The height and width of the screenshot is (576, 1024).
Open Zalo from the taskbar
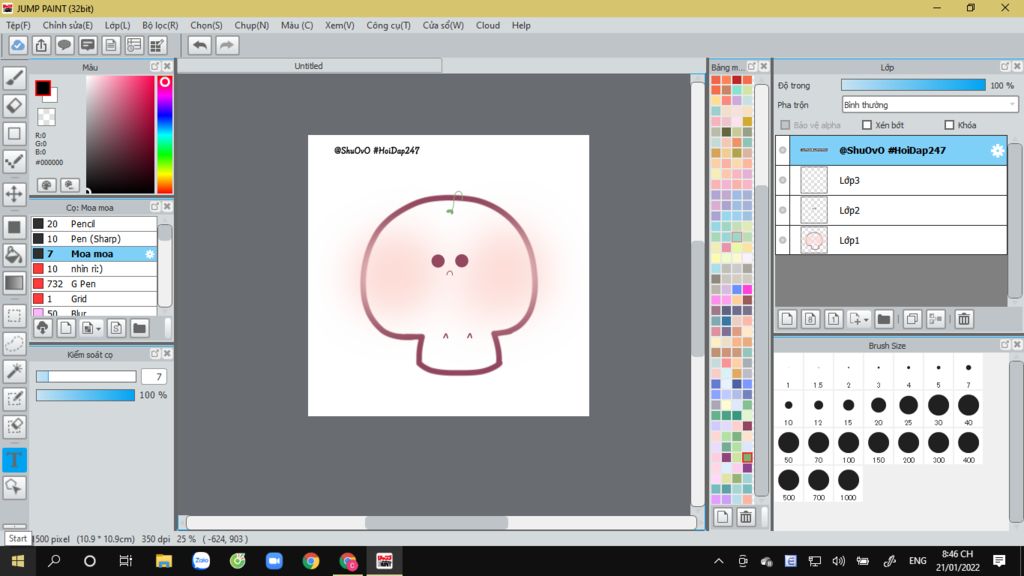pos(200,561)
